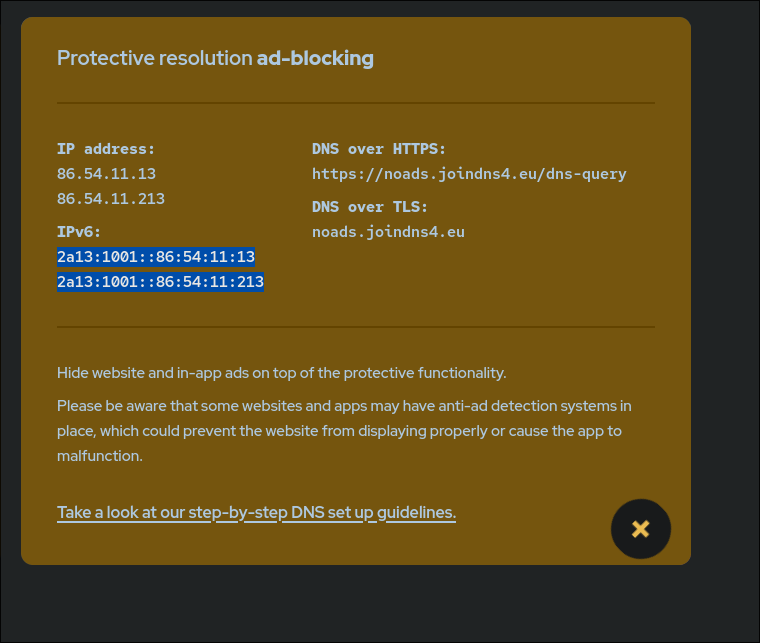The image size is (760, 643).
Task: Click the word 'guidelines.' in the bottom link
Action: click(416, 513)
